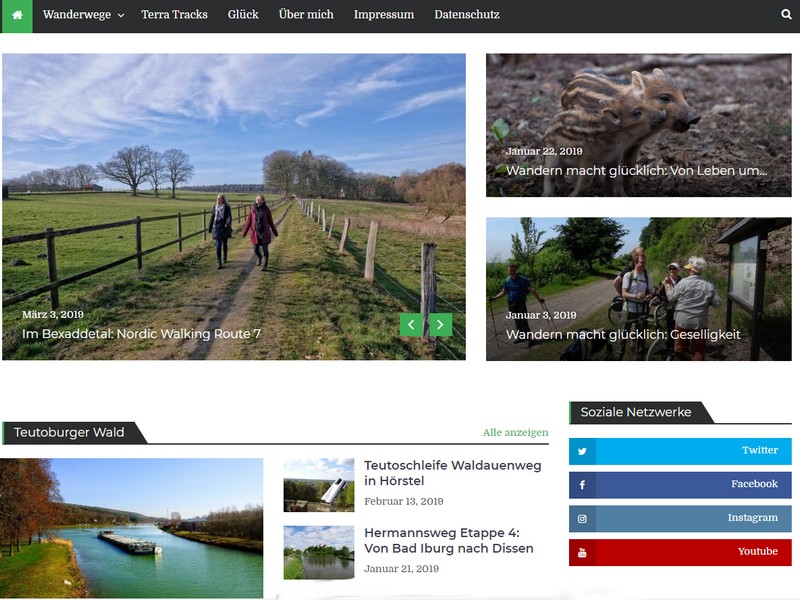Open the Instagram social button
800x600 pixels.
(x=680, y=518)
